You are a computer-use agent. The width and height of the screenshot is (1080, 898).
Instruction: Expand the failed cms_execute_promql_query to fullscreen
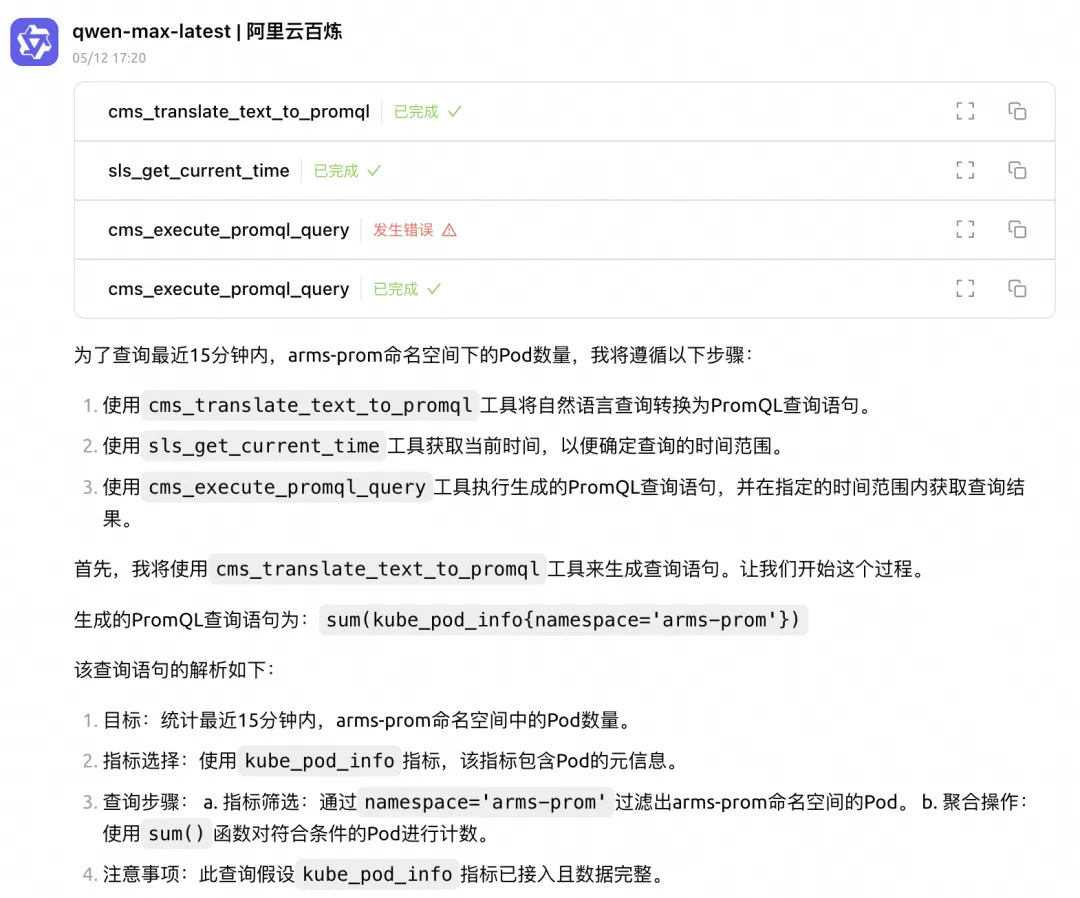(x=964, y=230)
